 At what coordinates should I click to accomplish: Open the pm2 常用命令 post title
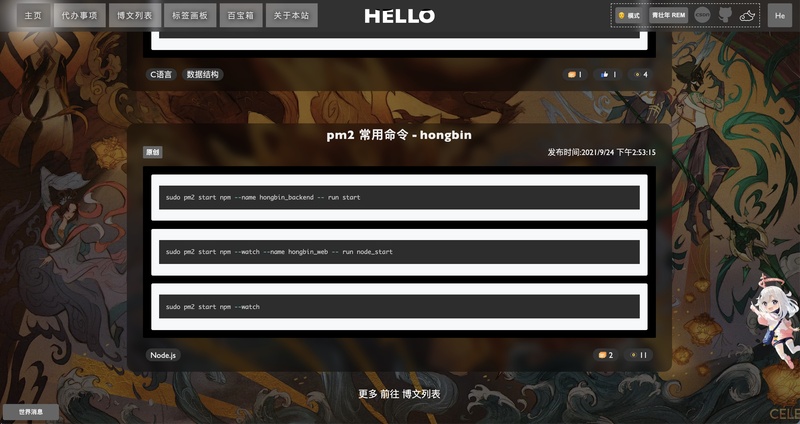pos(399,135)
